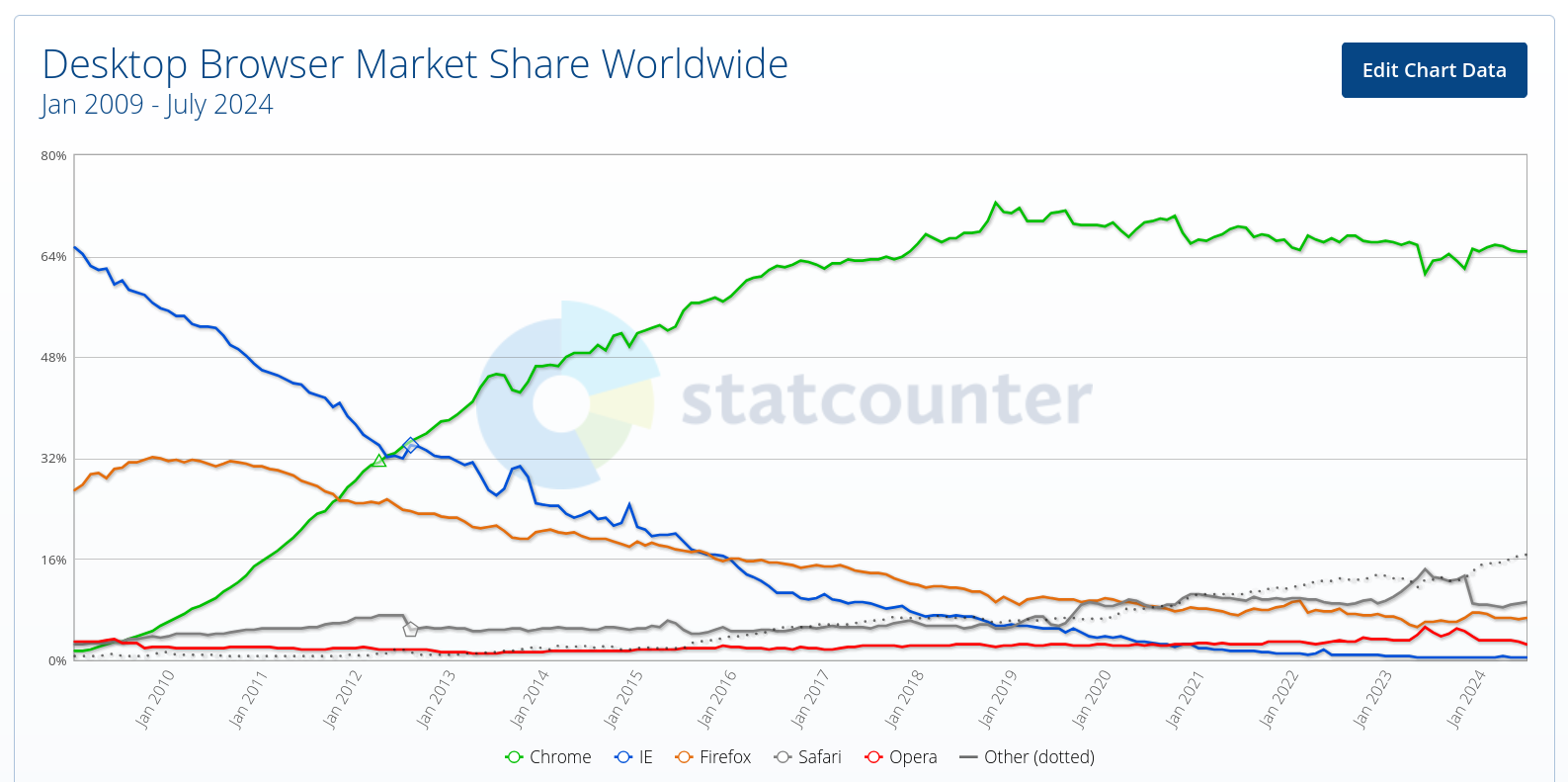Screen dimensions: 1568x782
Task: Click the blue diamond marker on the IE line
Action: coord(411,445)
